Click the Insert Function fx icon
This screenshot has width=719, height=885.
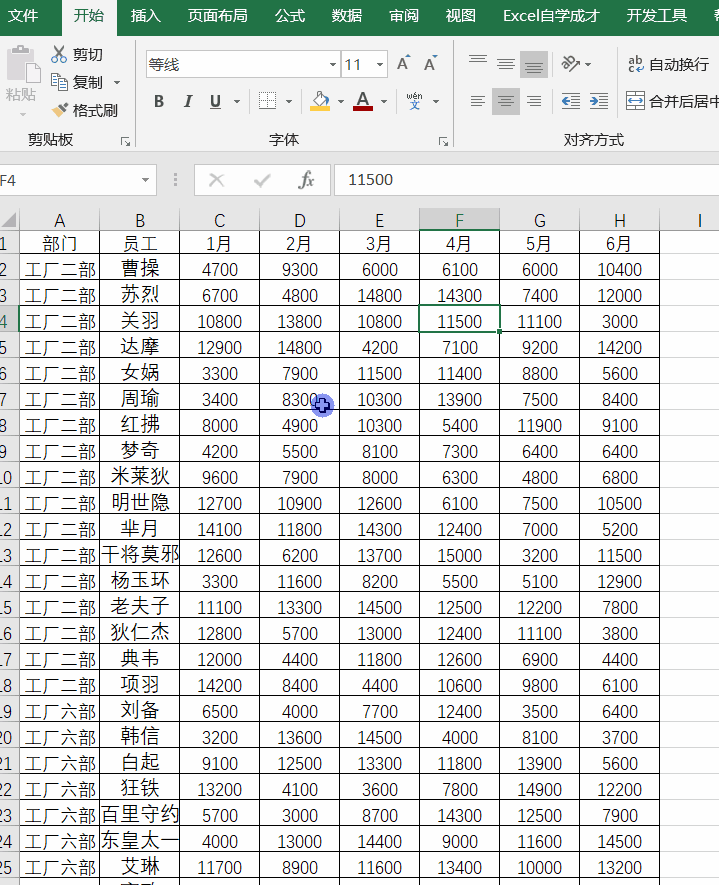pyautogui.click(x=306, y=180)
